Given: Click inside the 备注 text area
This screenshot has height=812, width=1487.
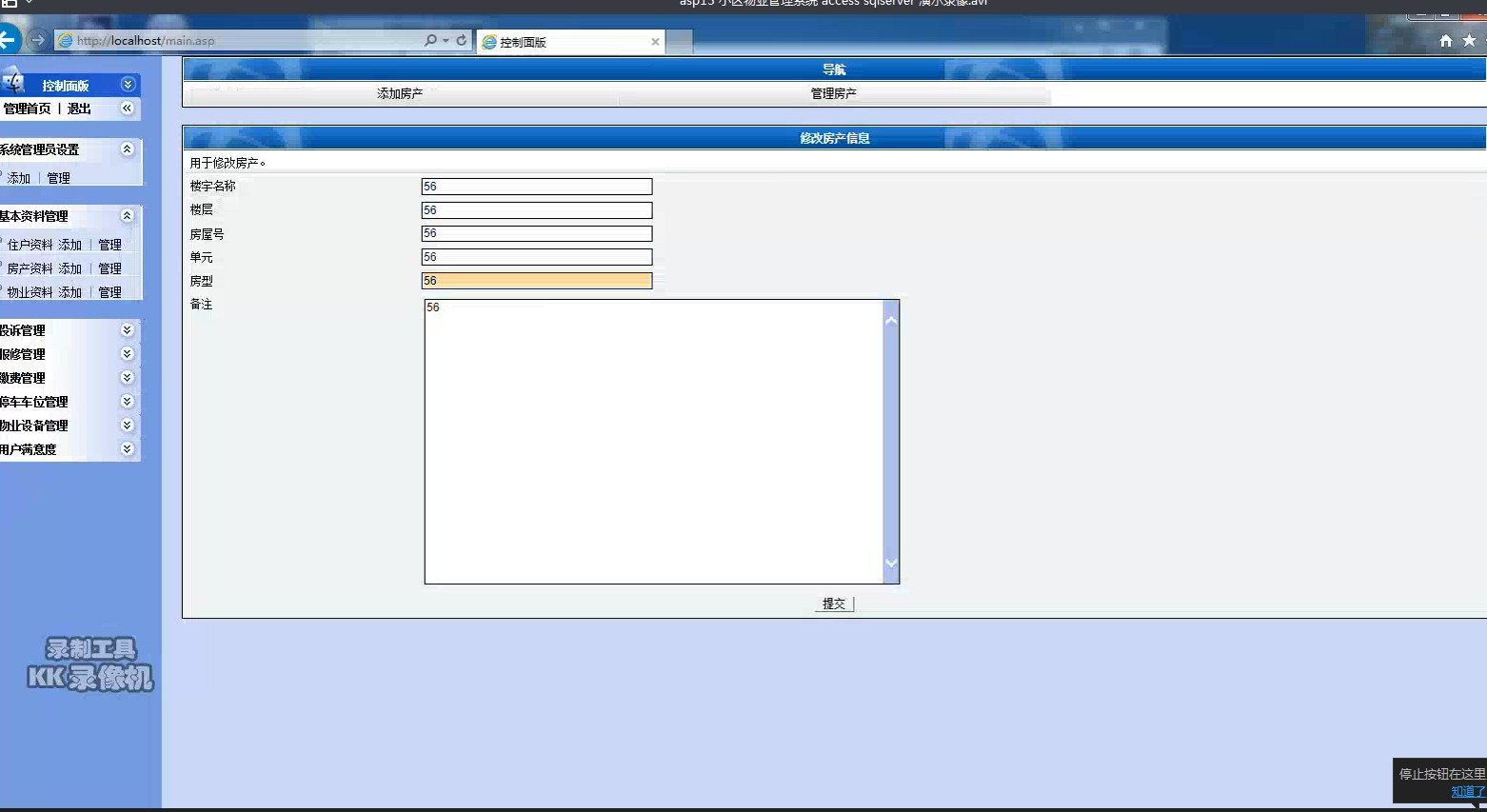Looking at the screenshot, I should click(654, 442).
